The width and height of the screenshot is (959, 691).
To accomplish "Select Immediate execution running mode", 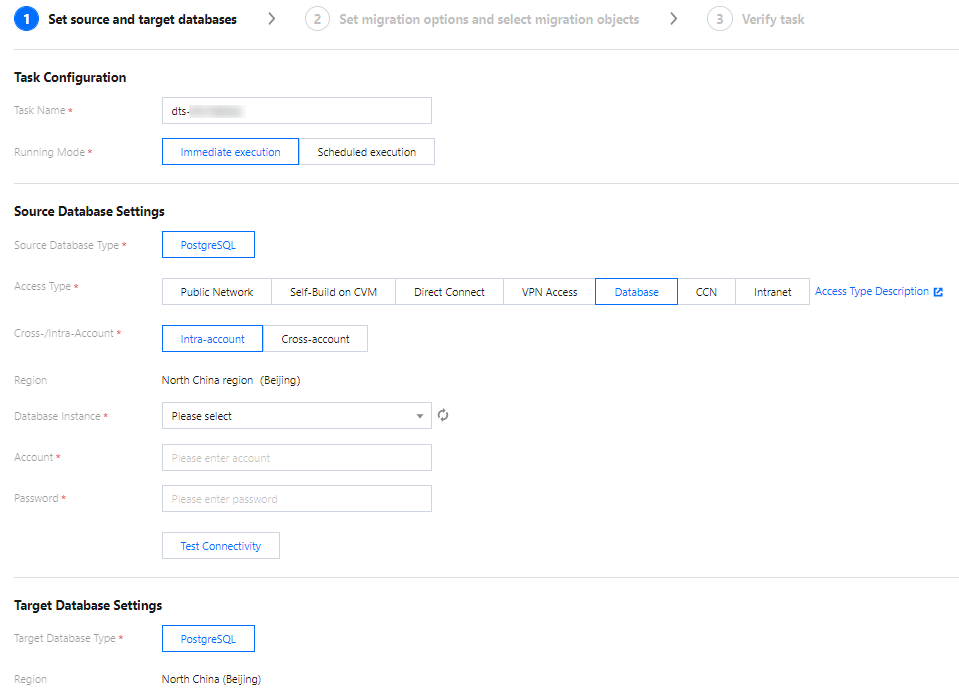I will coord(231,152).
